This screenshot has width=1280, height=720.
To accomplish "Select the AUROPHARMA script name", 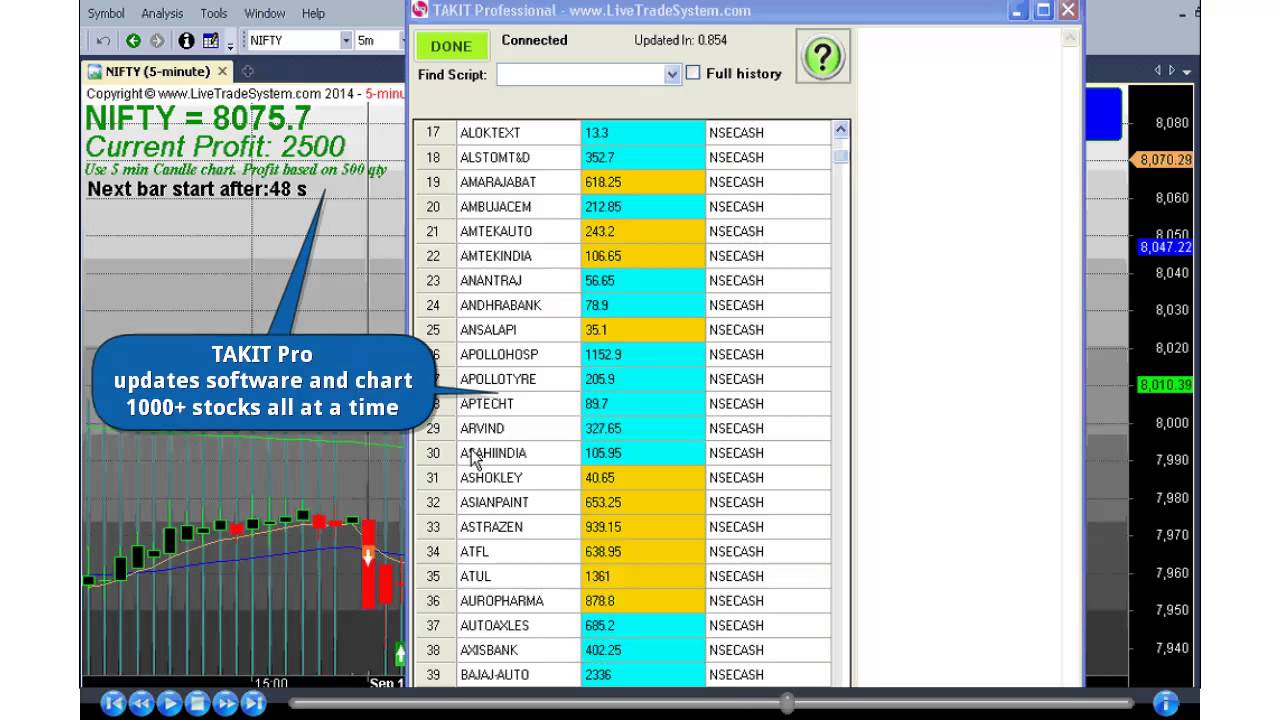I will coord(502,601).
